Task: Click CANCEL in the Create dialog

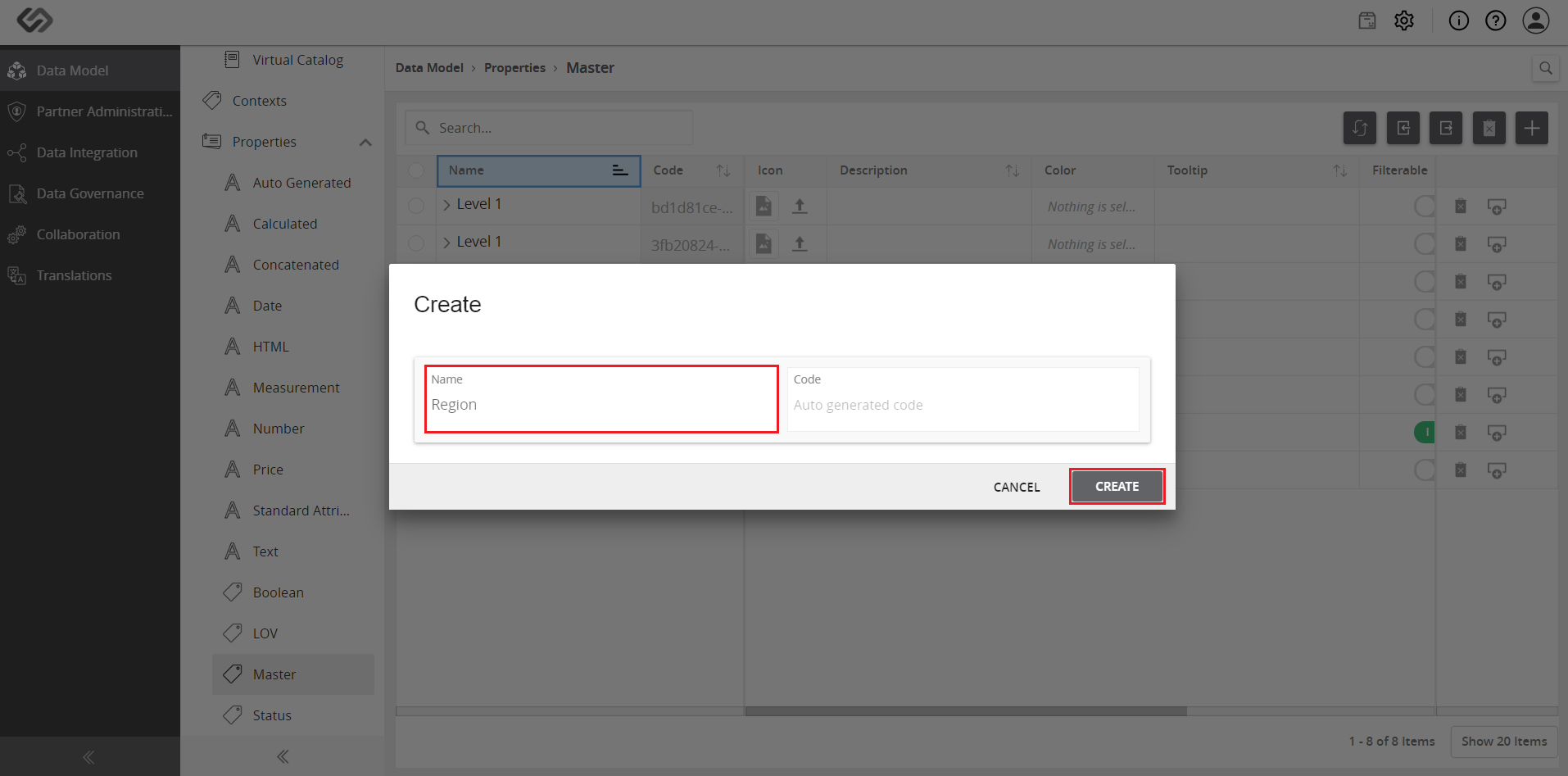Action: point(1017,488)
